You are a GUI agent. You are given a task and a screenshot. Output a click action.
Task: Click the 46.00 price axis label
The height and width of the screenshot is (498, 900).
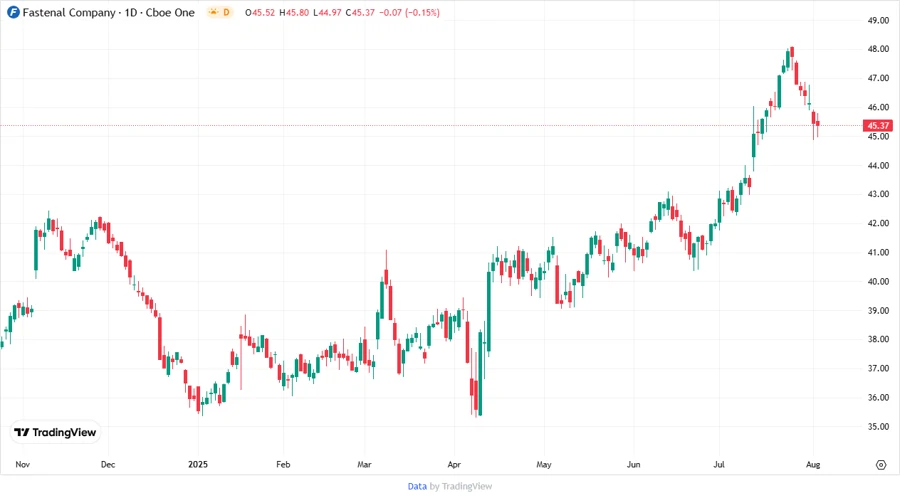click(878, 107)
